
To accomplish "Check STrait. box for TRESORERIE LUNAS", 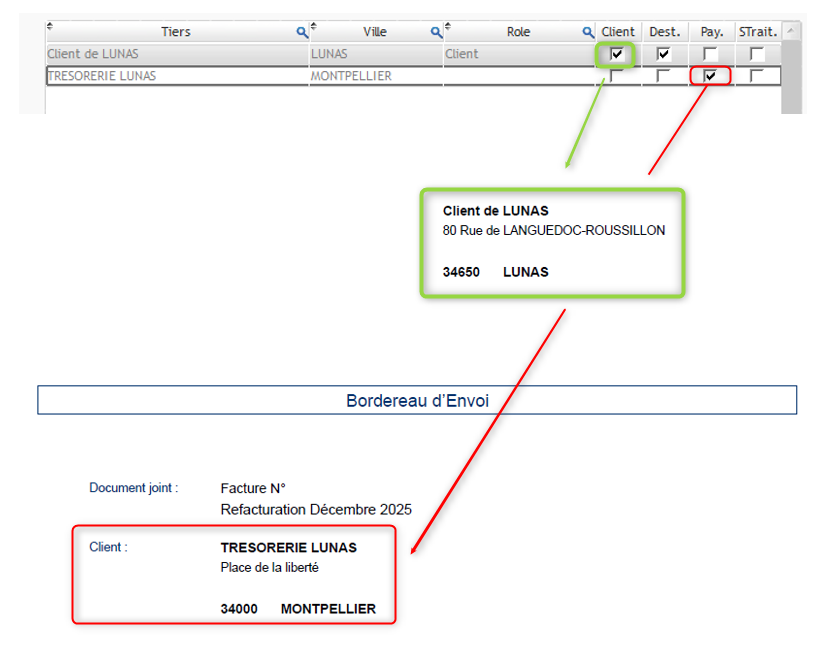I will tap(757, 76).
